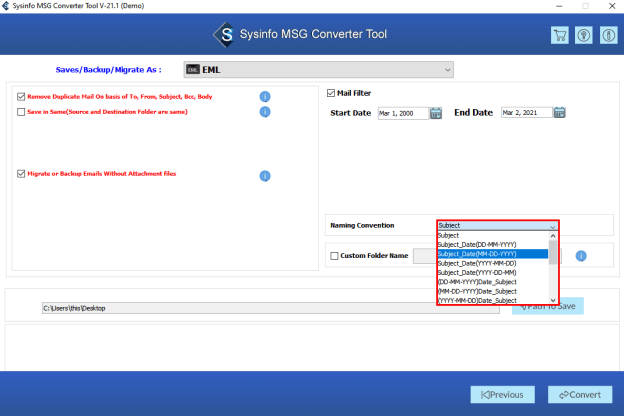Open the shopping cart buy icon
The width and height of the screenshot is (624, 416).
pos(560,35)
